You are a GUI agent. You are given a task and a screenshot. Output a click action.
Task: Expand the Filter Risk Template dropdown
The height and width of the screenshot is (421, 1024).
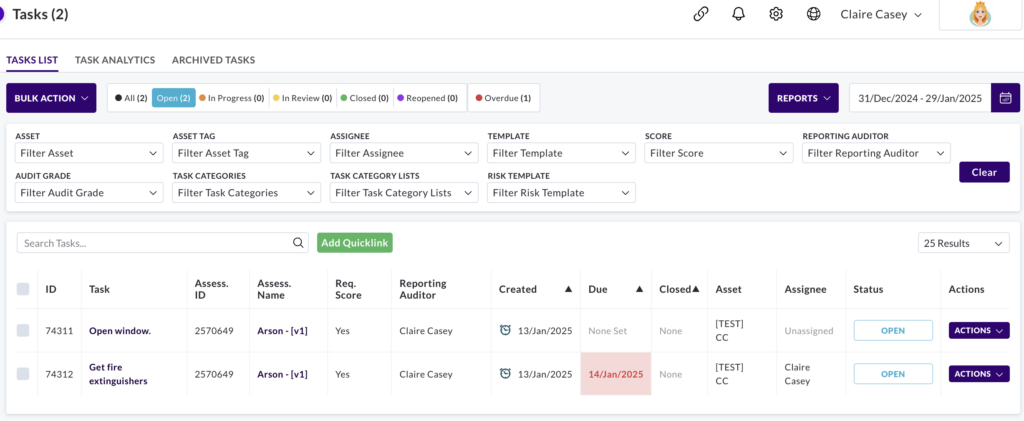[x=561, y=193]
